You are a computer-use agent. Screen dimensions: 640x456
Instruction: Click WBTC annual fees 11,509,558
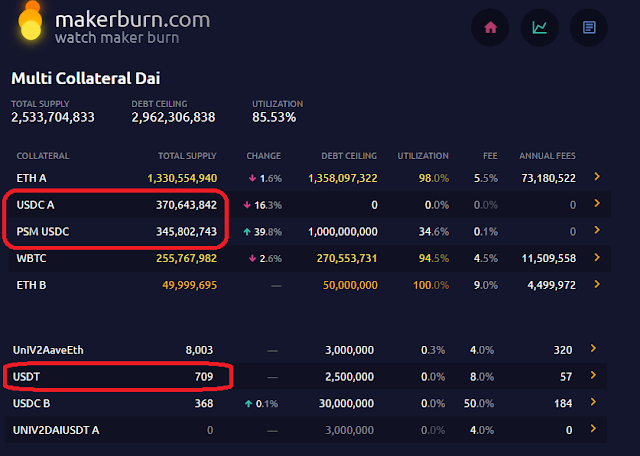(x=549, y=258)
